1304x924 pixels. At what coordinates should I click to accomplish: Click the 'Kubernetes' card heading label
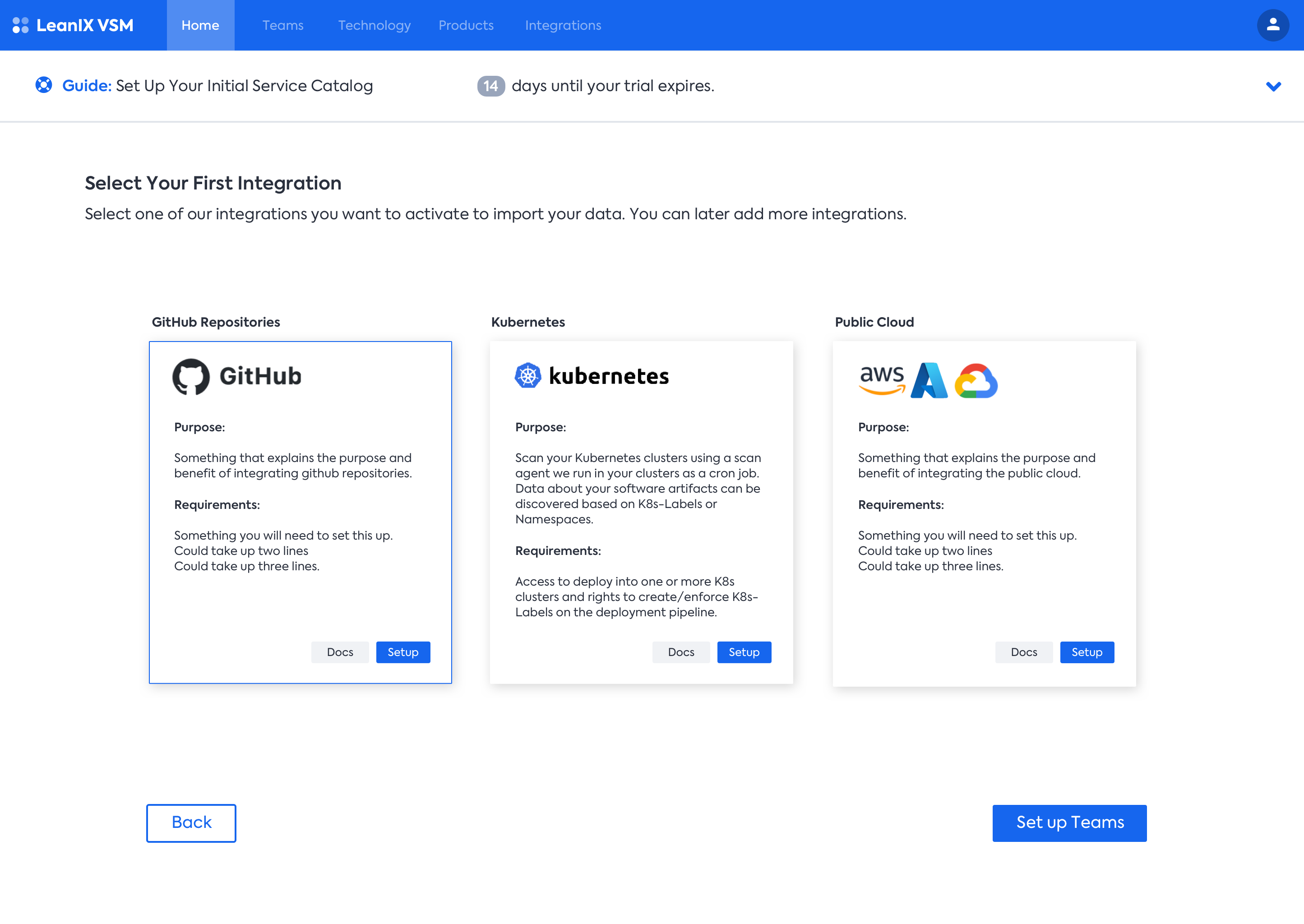click(528, 322)
